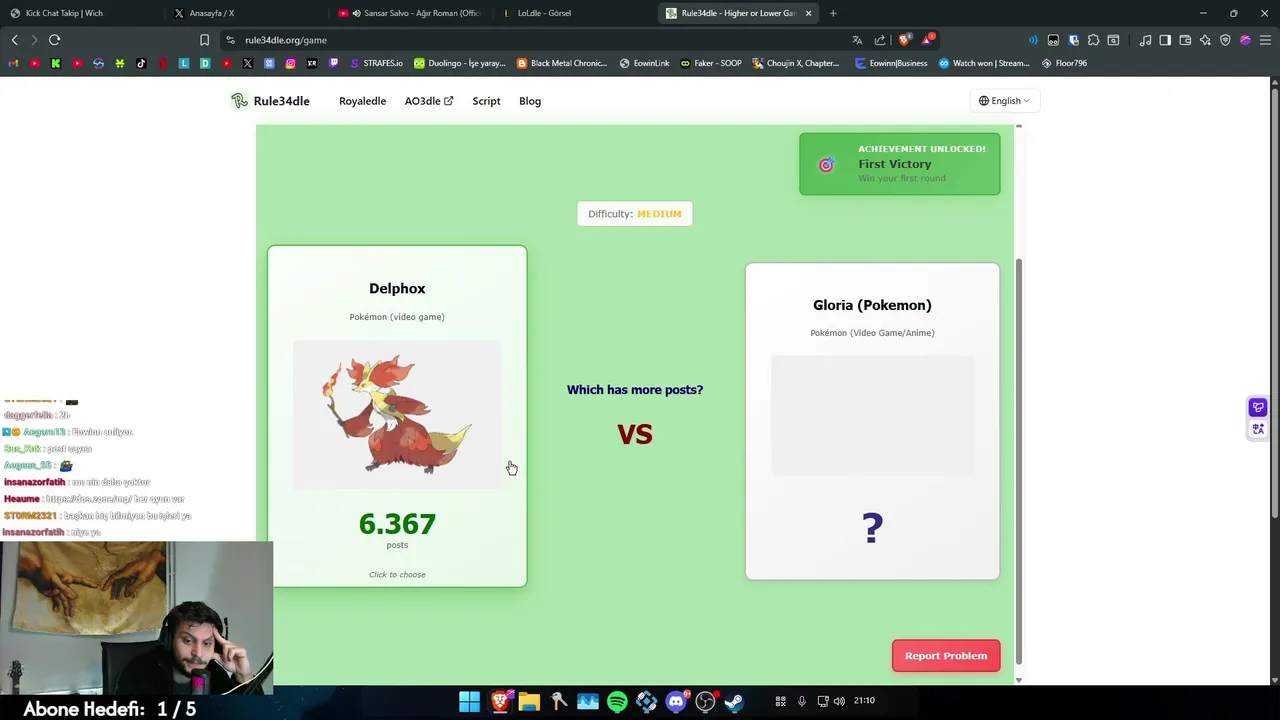Viewport: 1280px width, 720px height.
Task: Open Steam from the taskbar
Action: [734, 701]
